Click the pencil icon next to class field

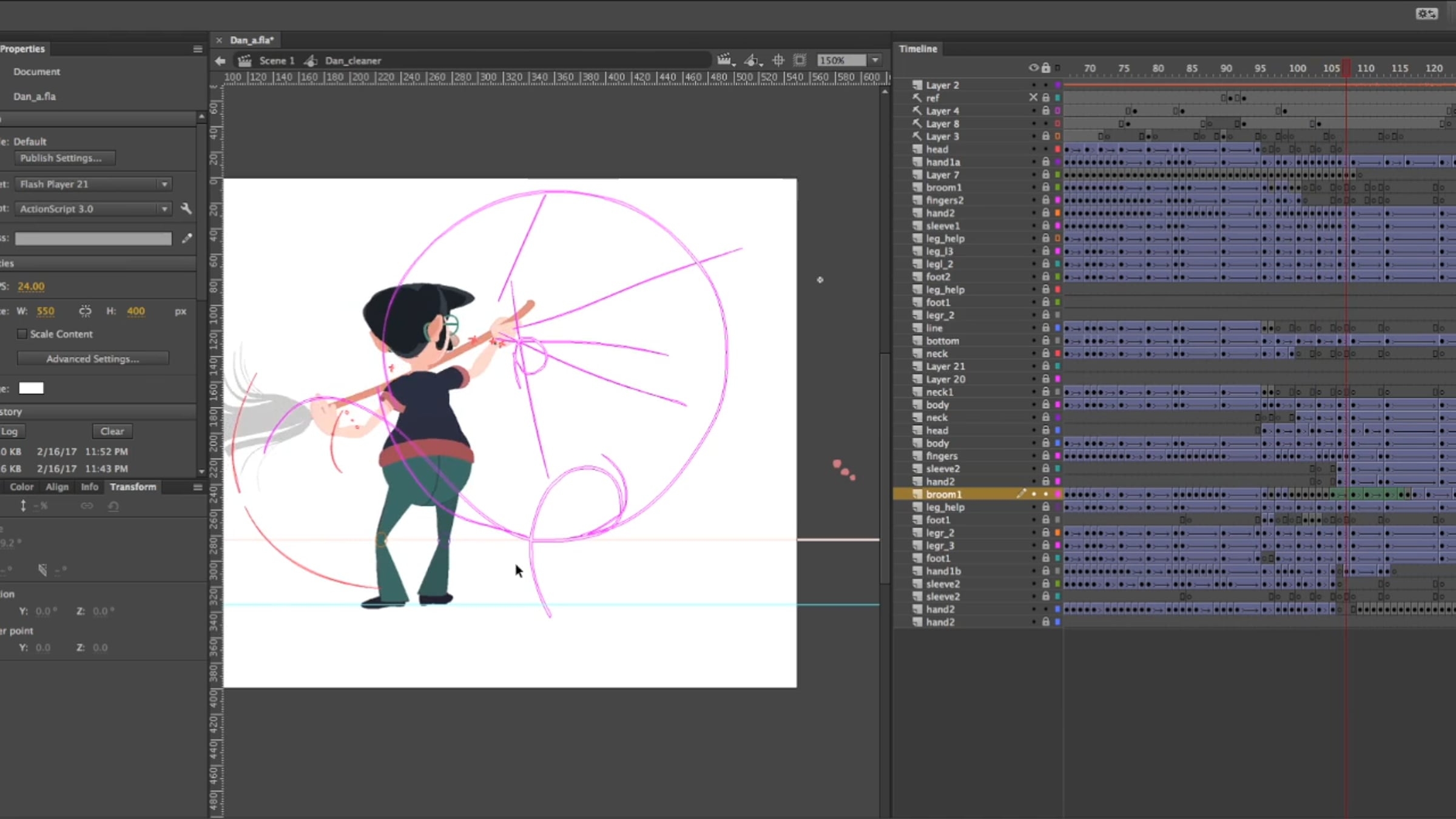coord(187,238)
